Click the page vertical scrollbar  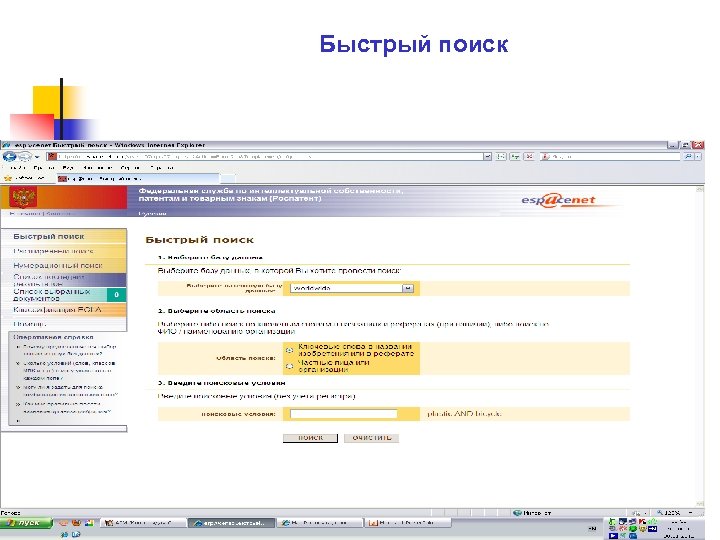[700, 346]
